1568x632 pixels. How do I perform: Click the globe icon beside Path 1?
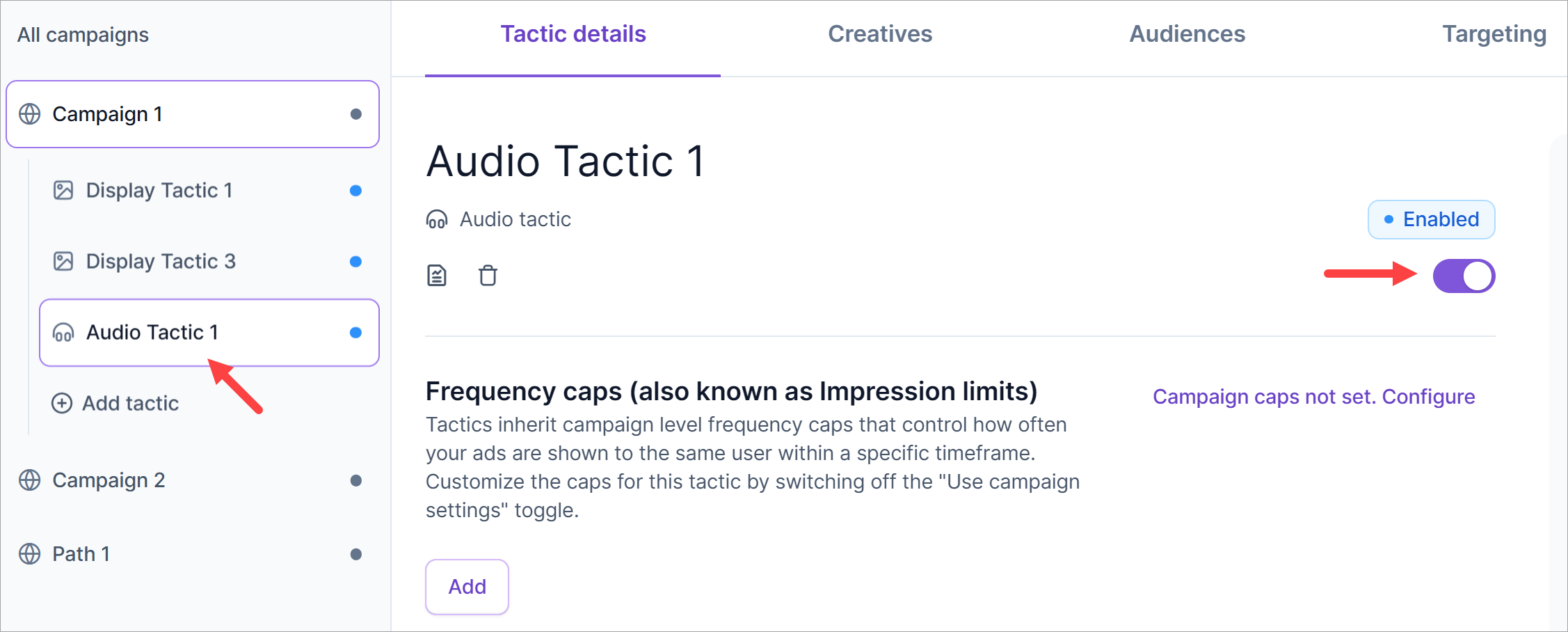(x=29, y=554)
